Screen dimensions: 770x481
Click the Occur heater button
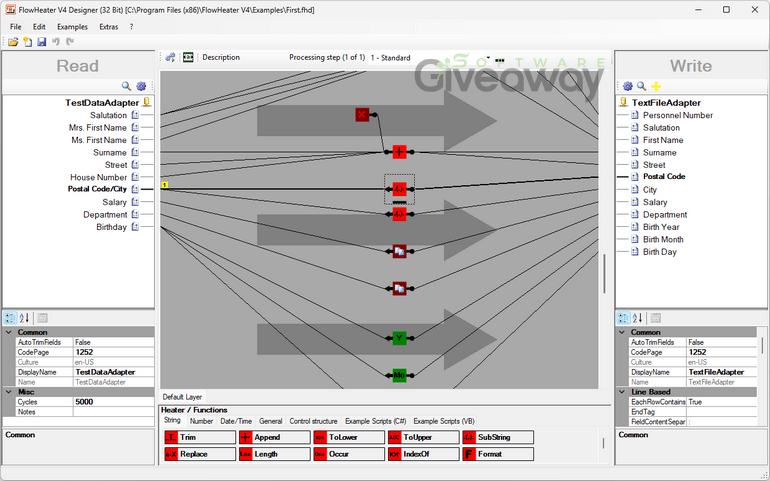[349, 454]
